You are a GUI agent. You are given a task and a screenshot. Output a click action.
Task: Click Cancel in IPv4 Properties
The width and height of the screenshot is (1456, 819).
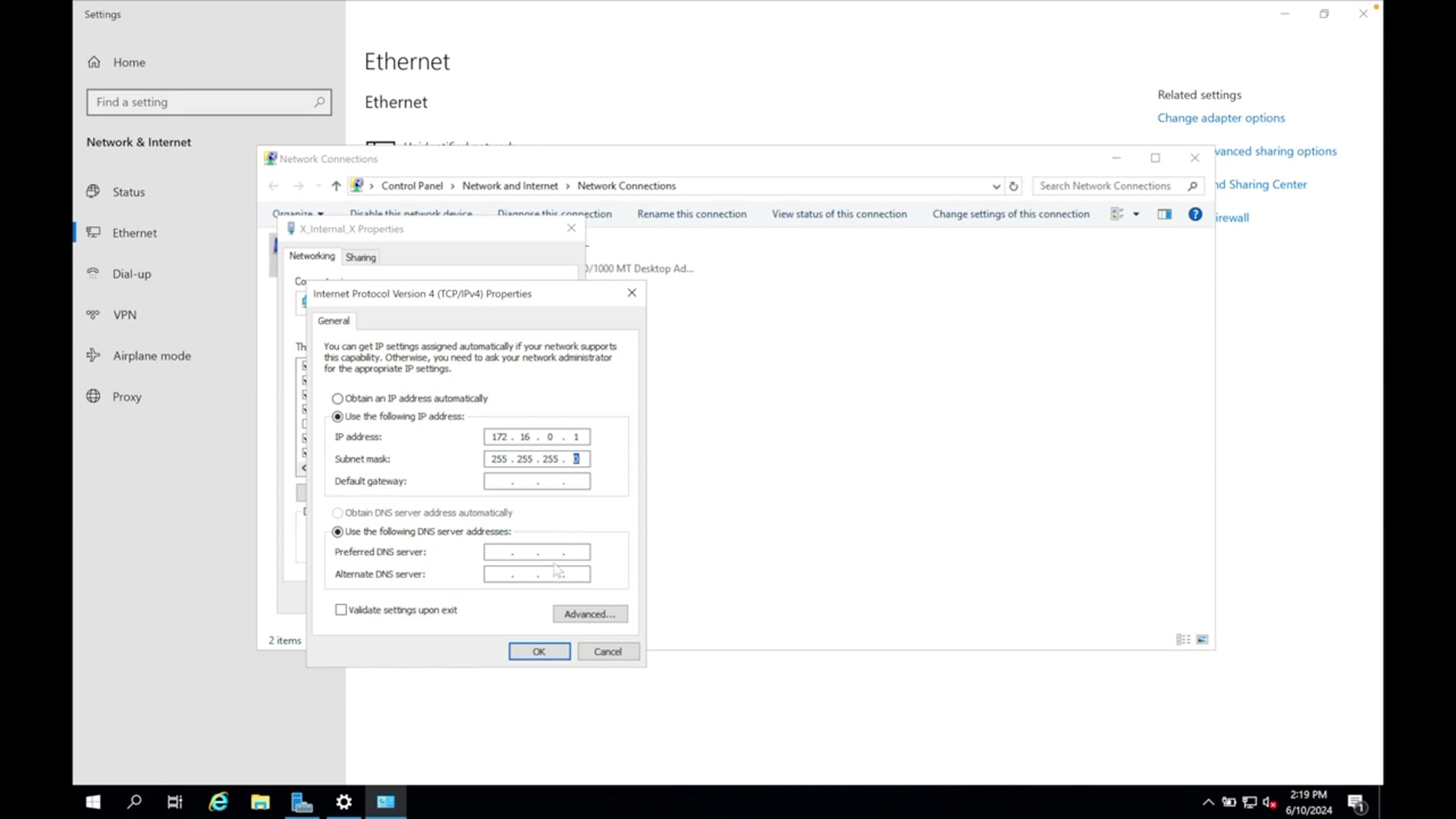coord(608,651)
